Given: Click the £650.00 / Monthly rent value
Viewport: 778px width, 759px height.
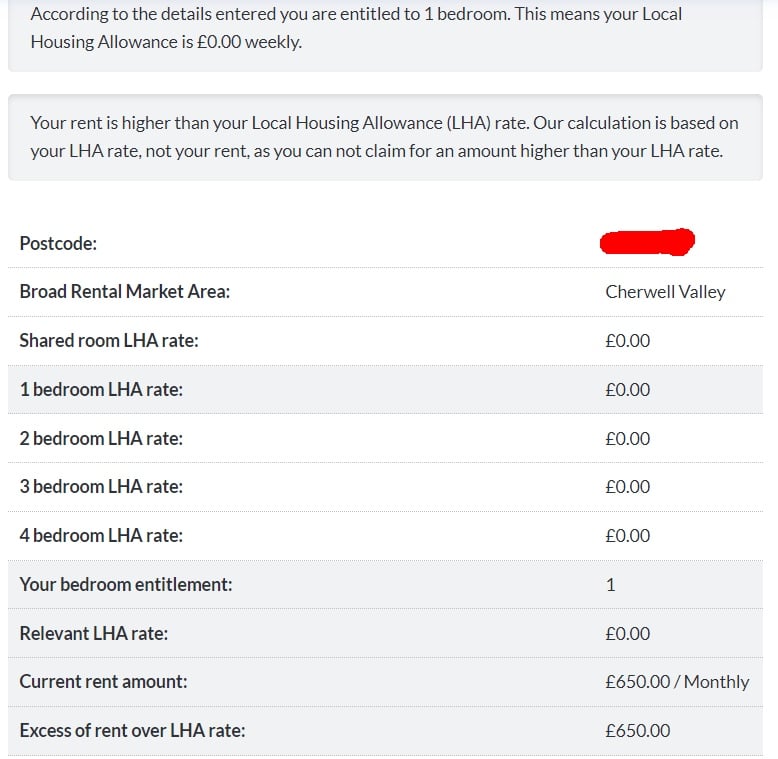Looking at the screenshot, I should 677,682.
